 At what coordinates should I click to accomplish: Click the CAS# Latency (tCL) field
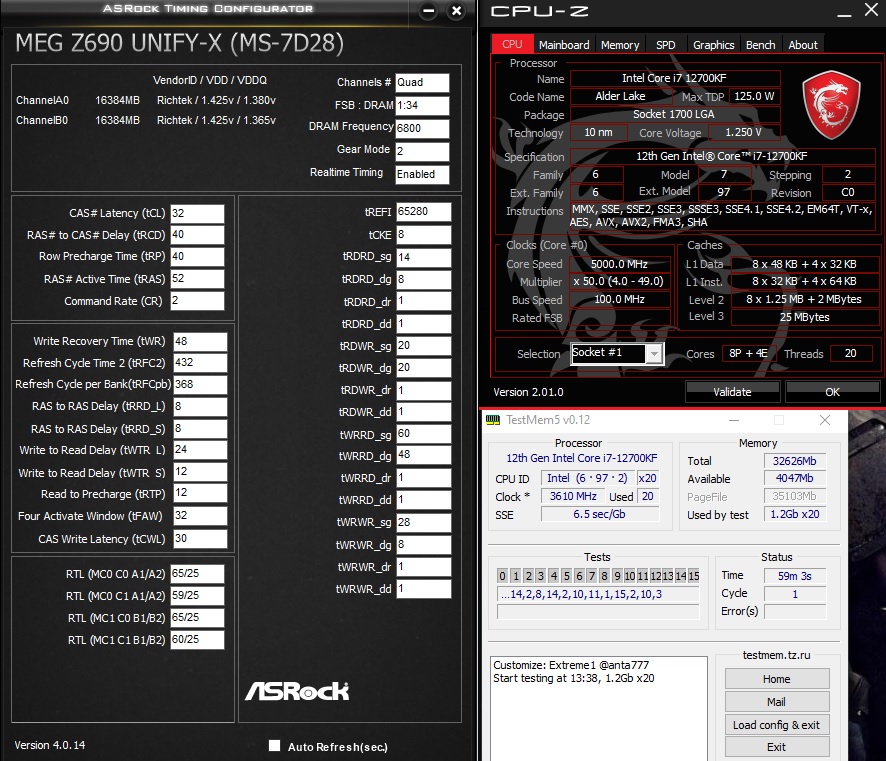[197, 214]
